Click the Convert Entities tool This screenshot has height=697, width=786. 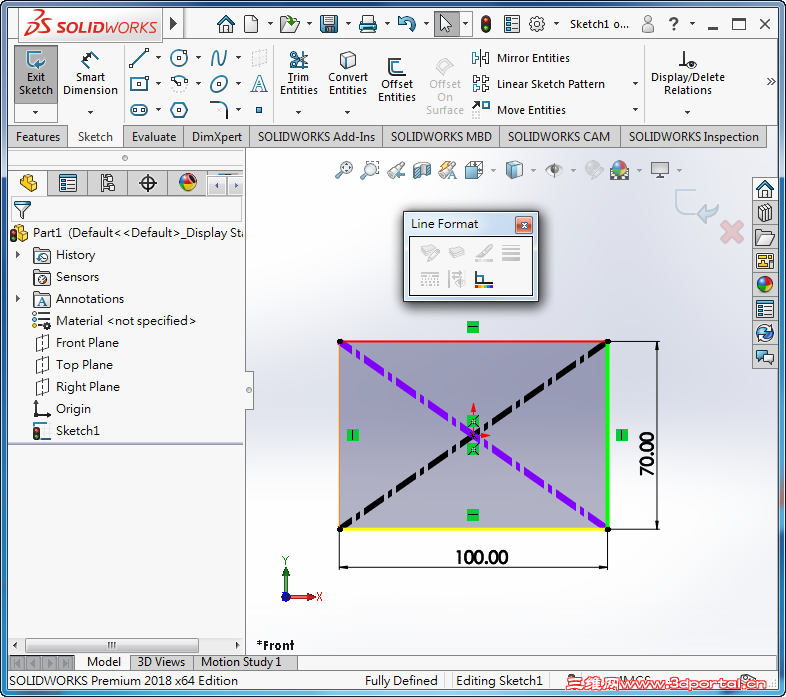point(348,73)
